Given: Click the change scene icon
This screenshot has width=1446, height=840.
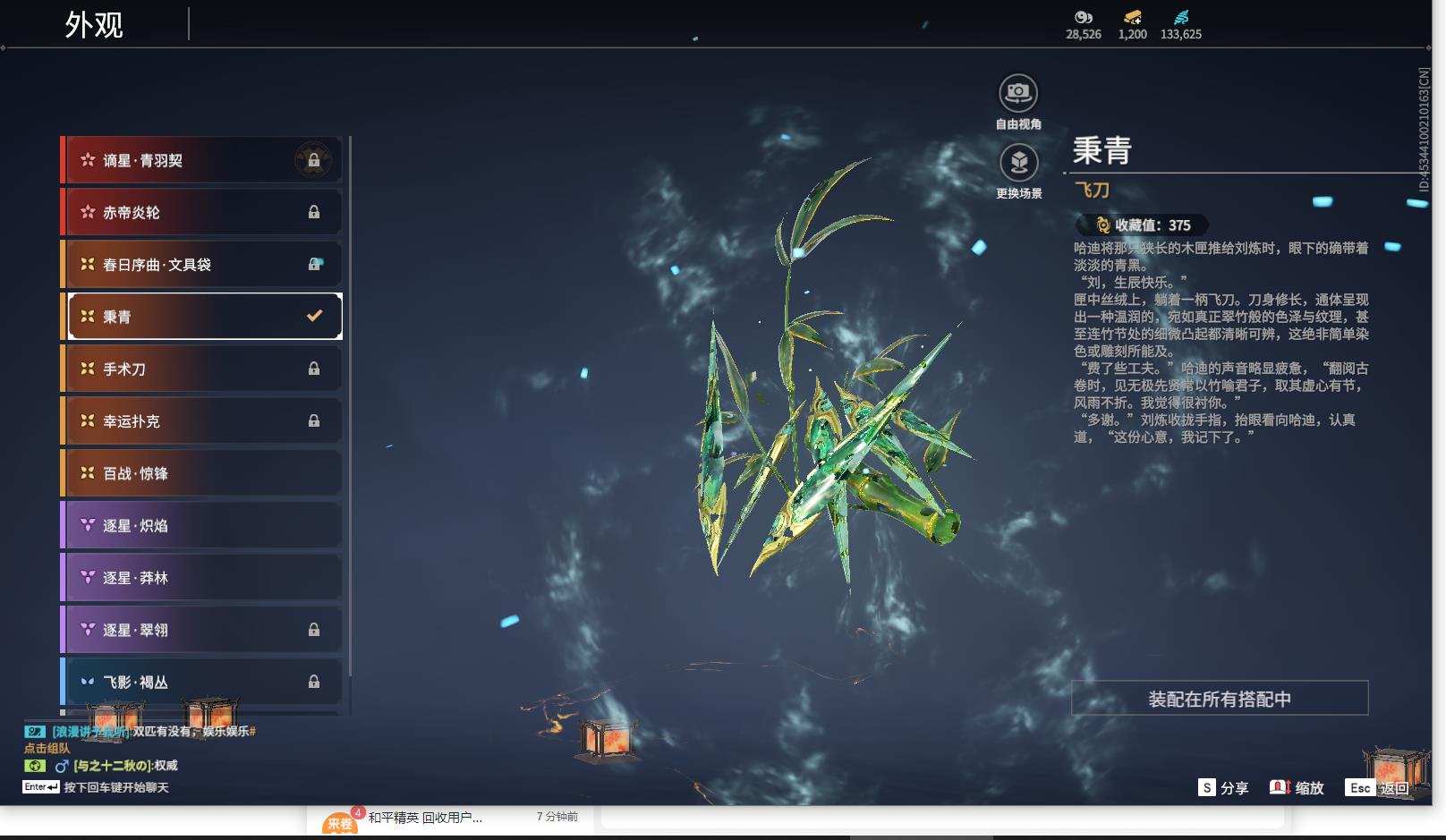Looking at the screenshot, I should pyautogui.click(x=1018, y=163).
